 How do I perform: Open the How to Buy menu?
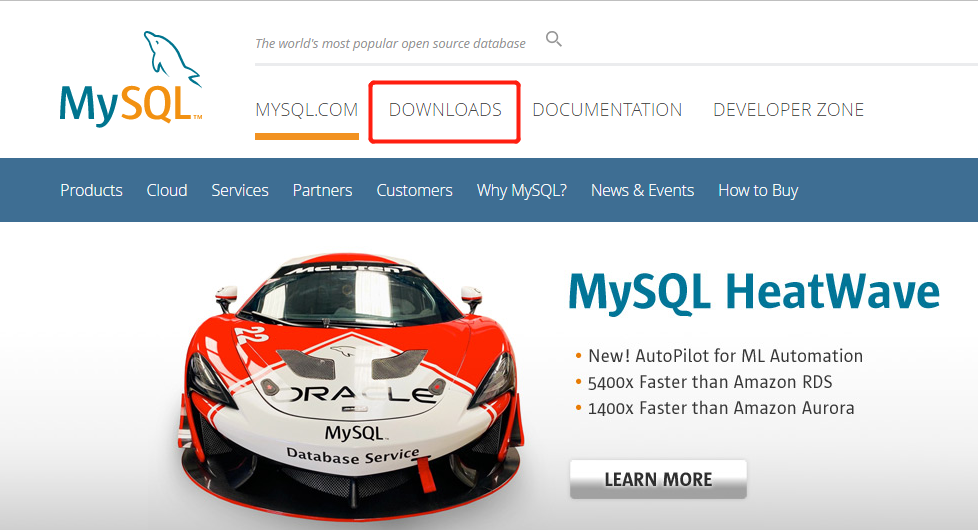point(758,190)
